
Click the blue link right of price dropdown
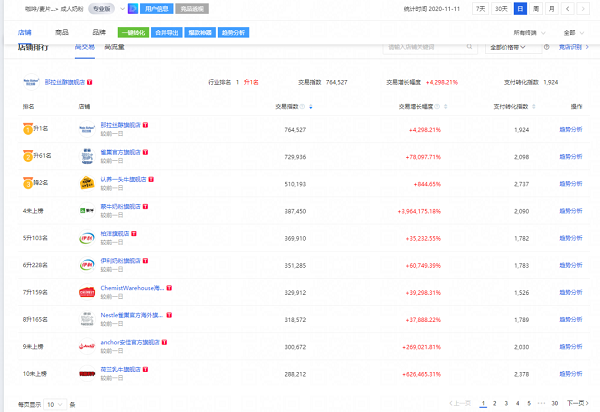coord(574,47)
